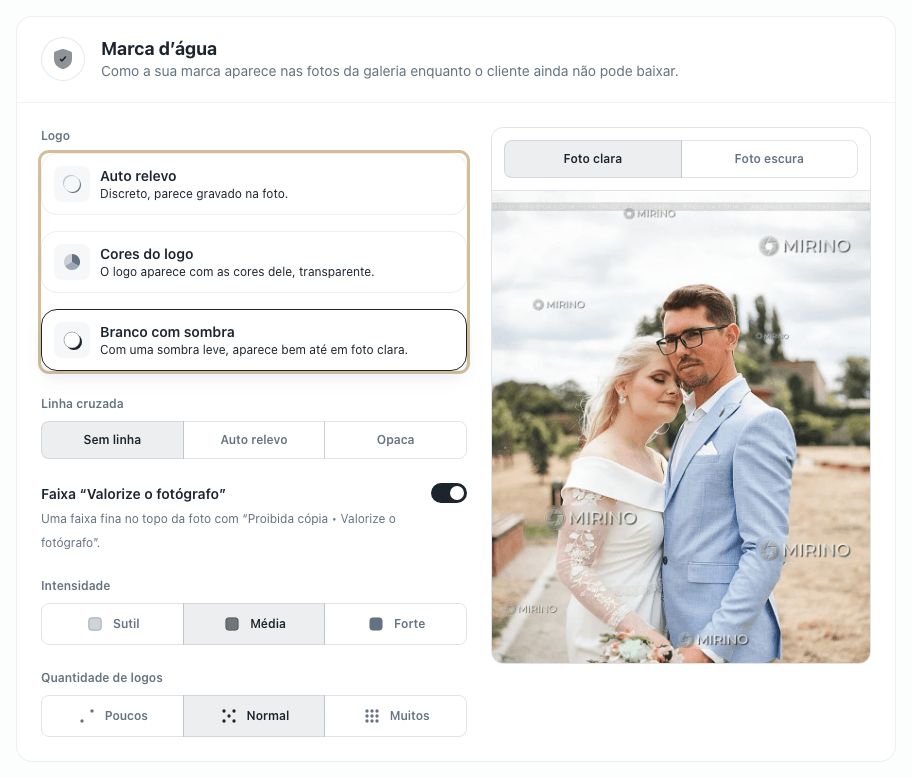This screenshot has height=777, width=912.
Task: Click the Faixa "Valorize o fotógrafo" label
Action: coord(133,494)
